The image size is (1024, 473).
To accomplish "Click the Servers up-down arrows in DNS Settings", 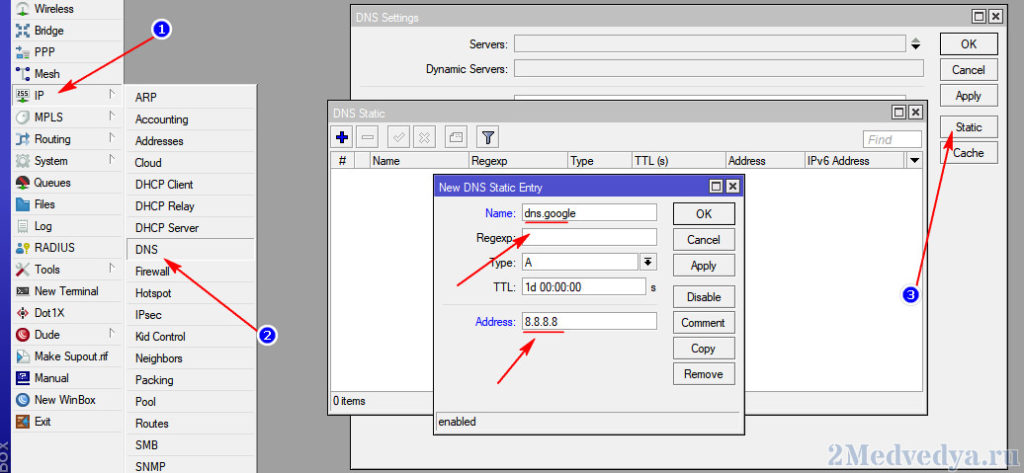I will [916, 44].
